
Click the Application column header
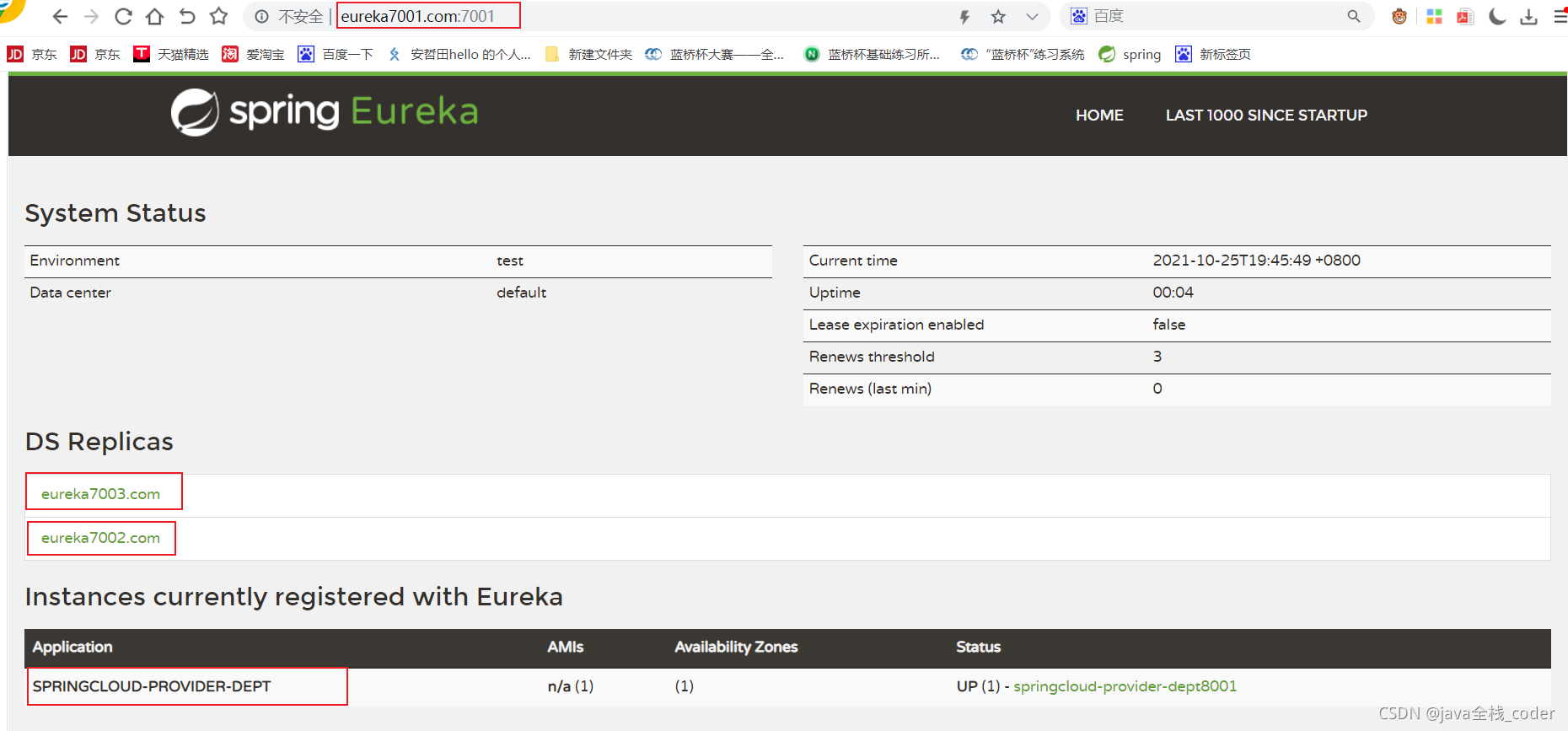(x=72, y=647)
